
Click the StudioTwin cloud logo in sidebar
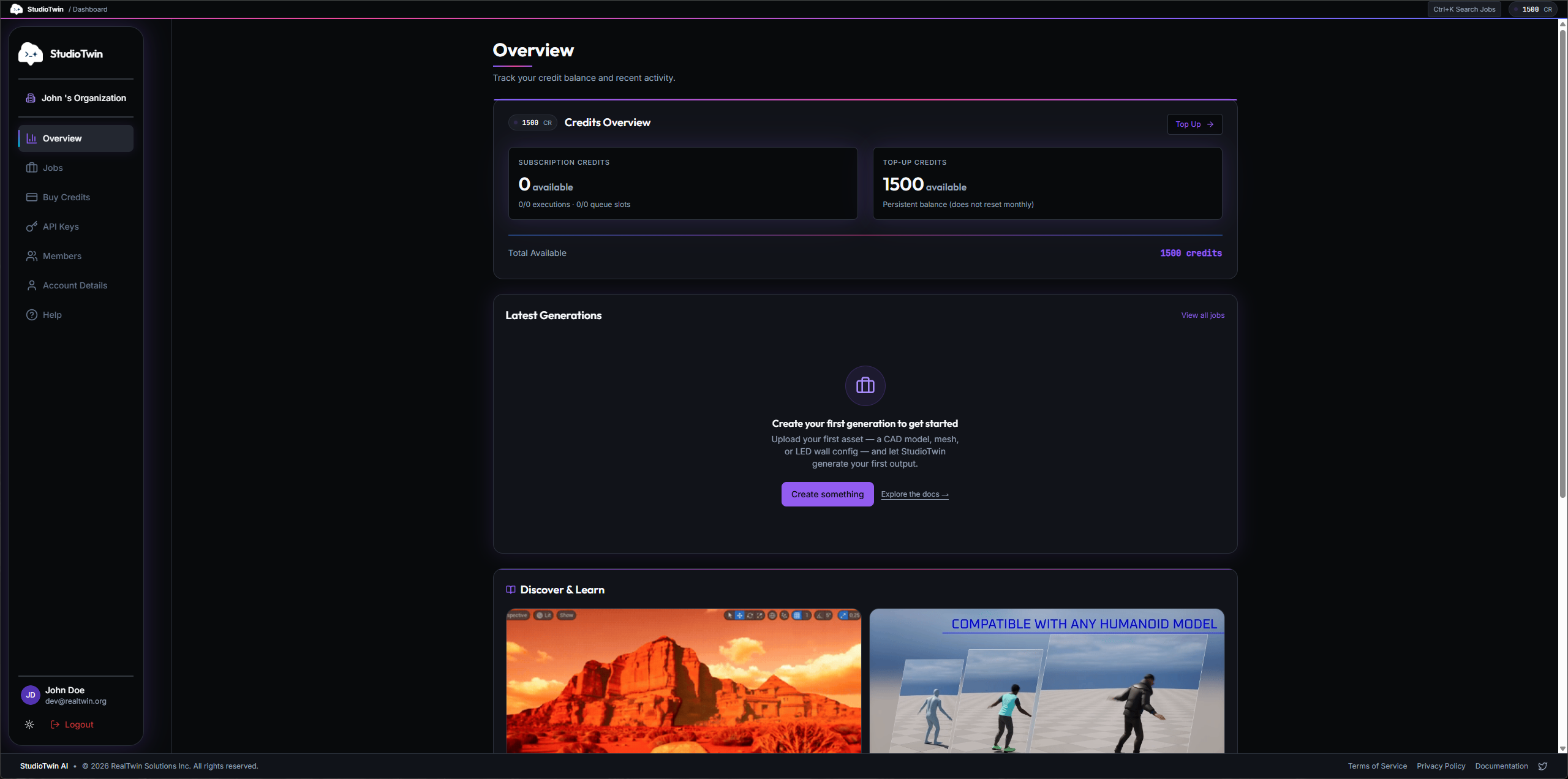[31, 54]
